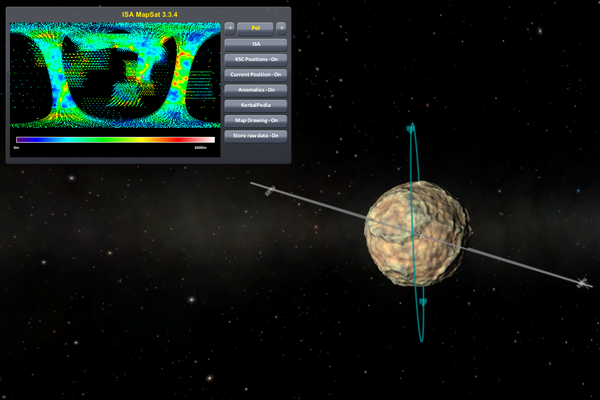600x400 pixels.
Task: Select the satellite icon at lower-right orbit end
Action: click(x=582, y=283)
